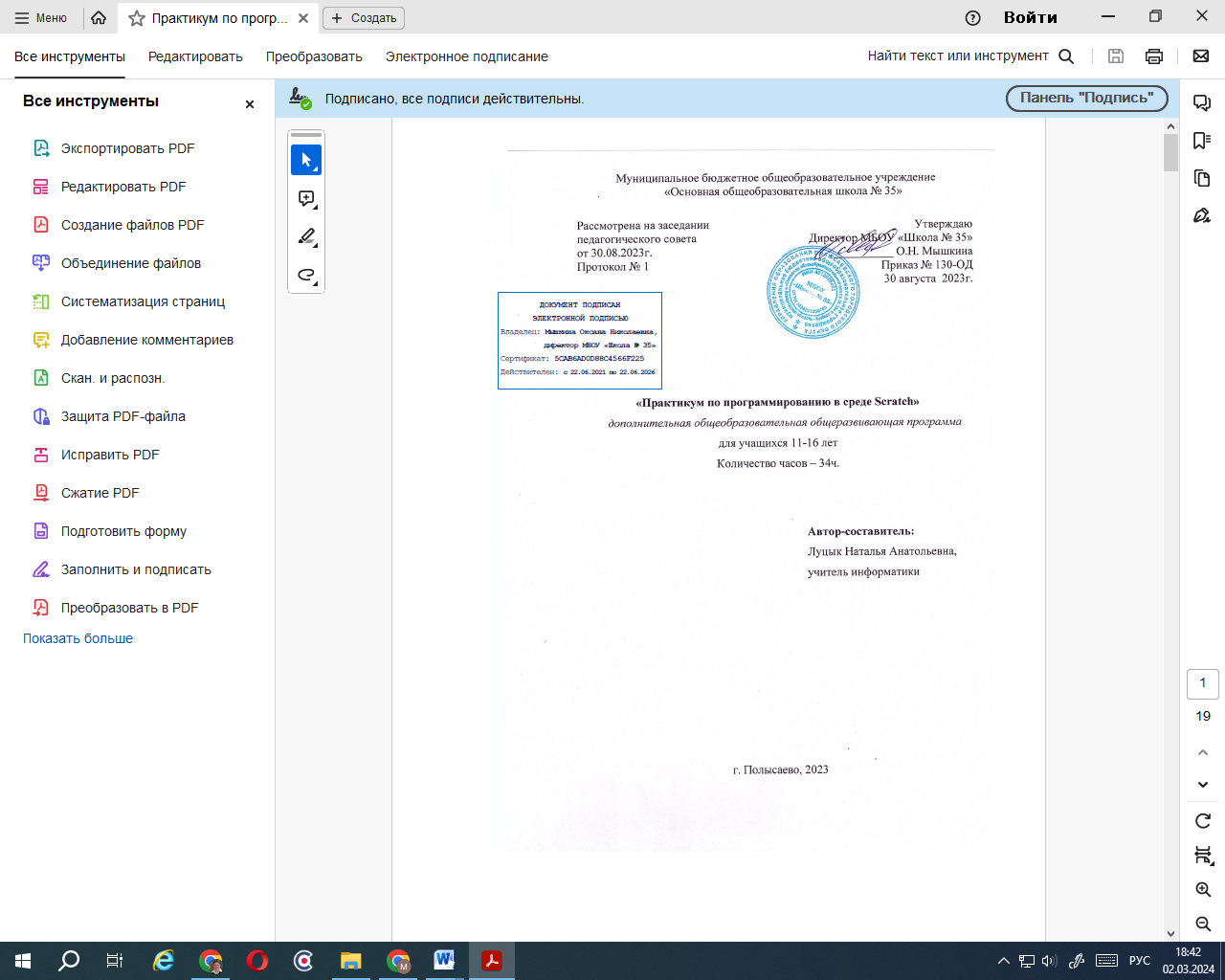1225x980 pixels.
Task: Click the save icon
Action: [x=1116, y=56]
